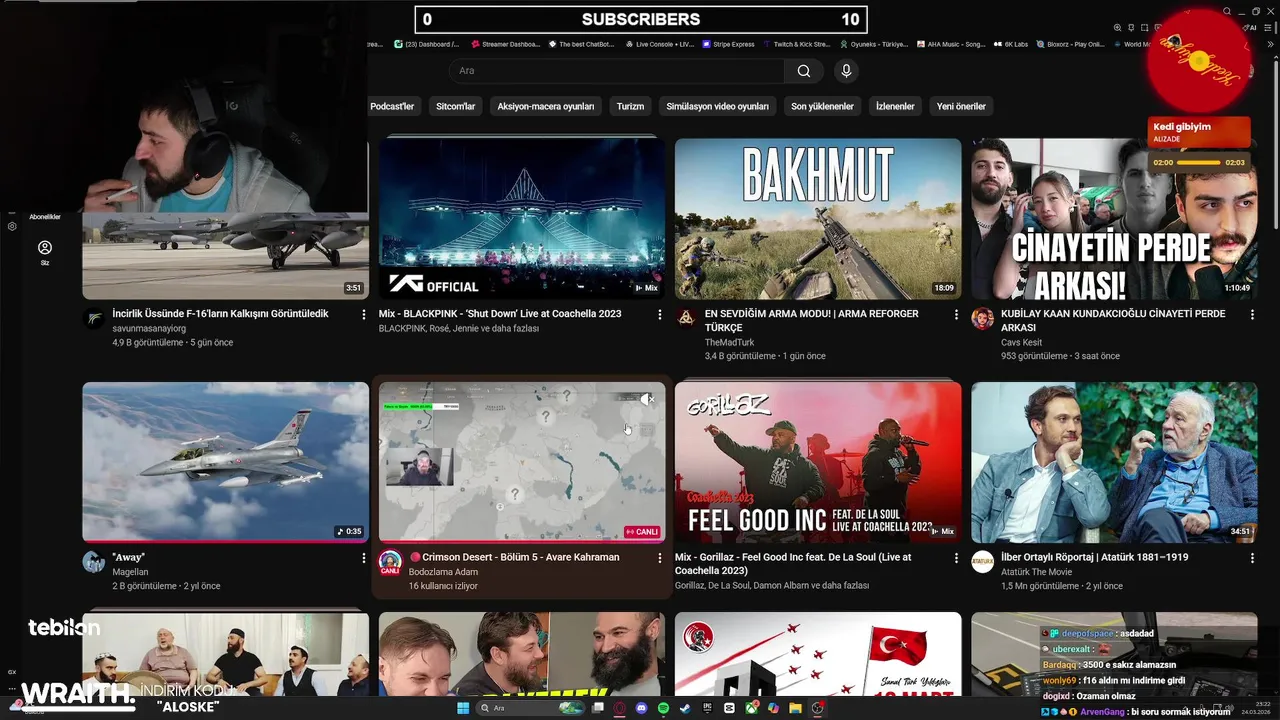1280x720 pixels.
Task: Open more options for İncirlik F-16 video
Action: (x=363, y=314)
